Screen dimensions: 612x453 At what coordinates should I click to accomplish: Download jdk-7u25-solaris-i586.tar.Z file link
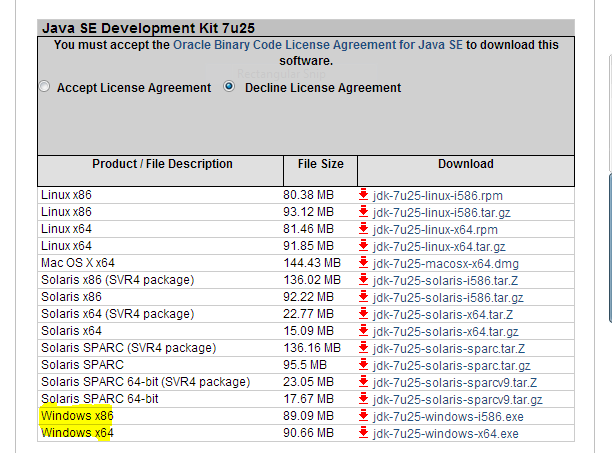tap(445, 281)
